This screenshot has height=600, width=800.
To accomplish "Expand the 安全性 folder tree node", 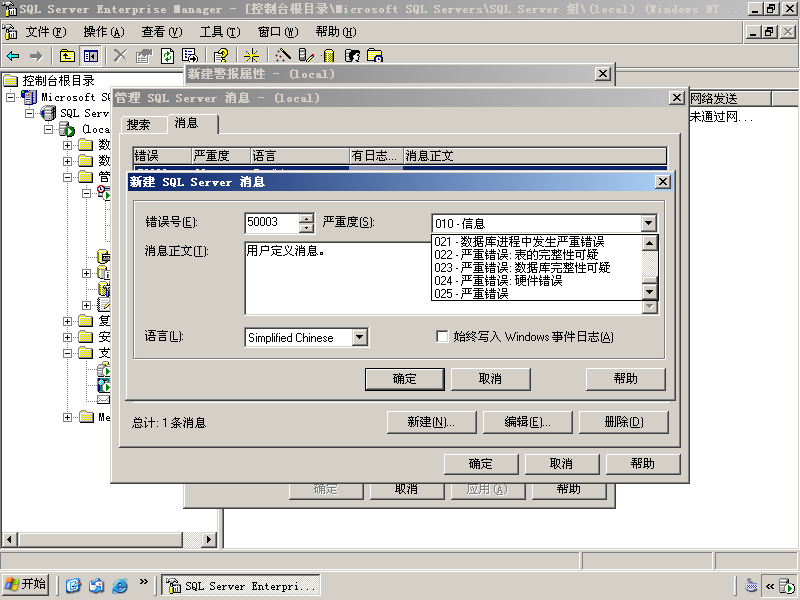I will tap(67, 337).
